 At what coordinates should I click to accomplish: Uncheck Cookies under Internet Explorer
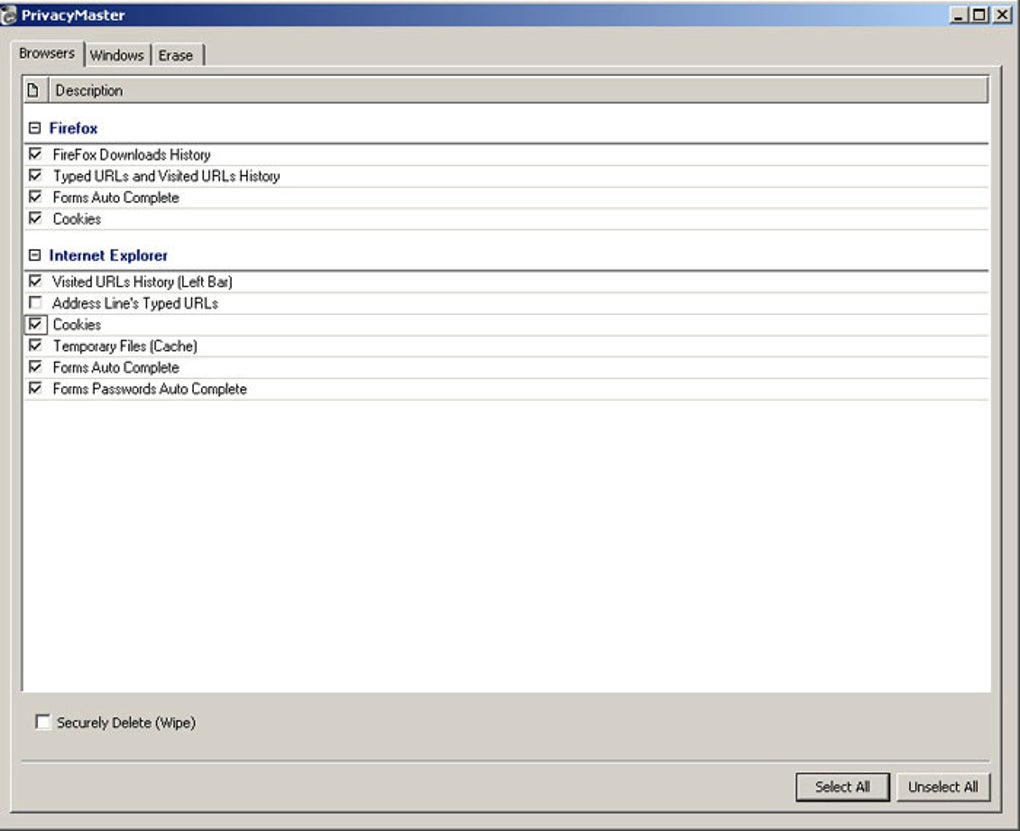[x=36, y=324]
